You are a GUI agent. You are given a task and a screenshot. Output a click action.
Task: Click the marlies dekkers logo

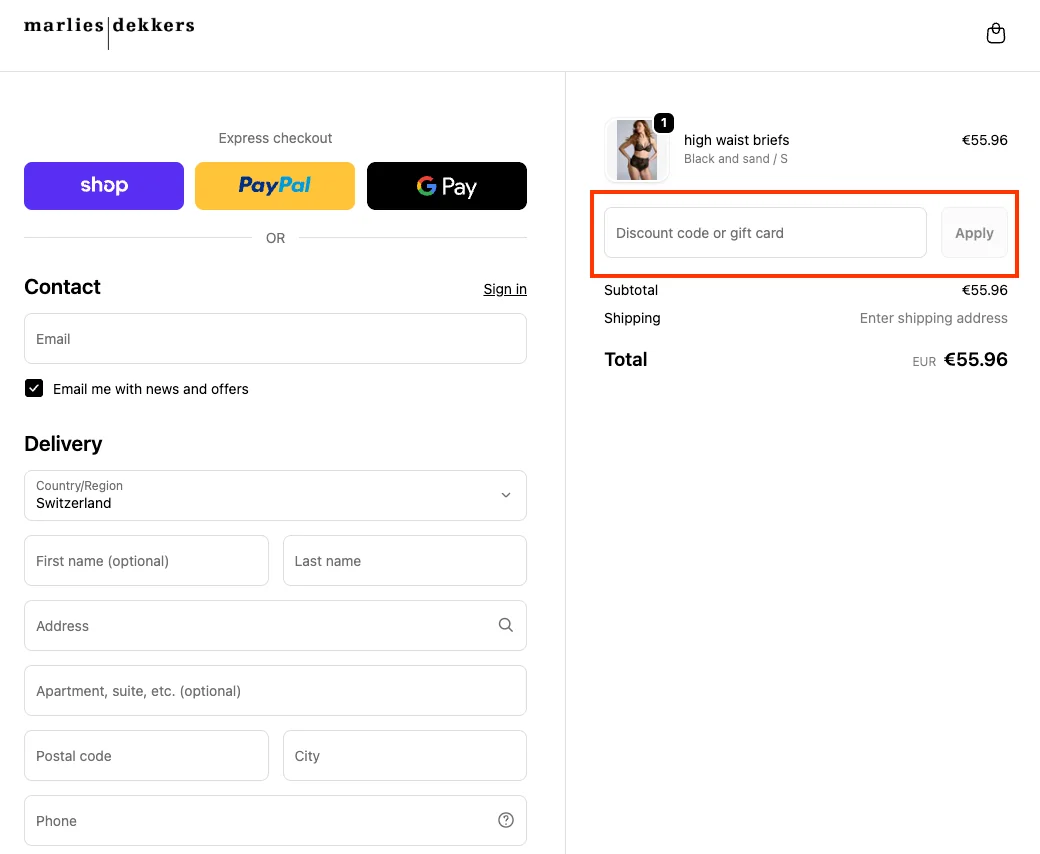coord(109,26)
